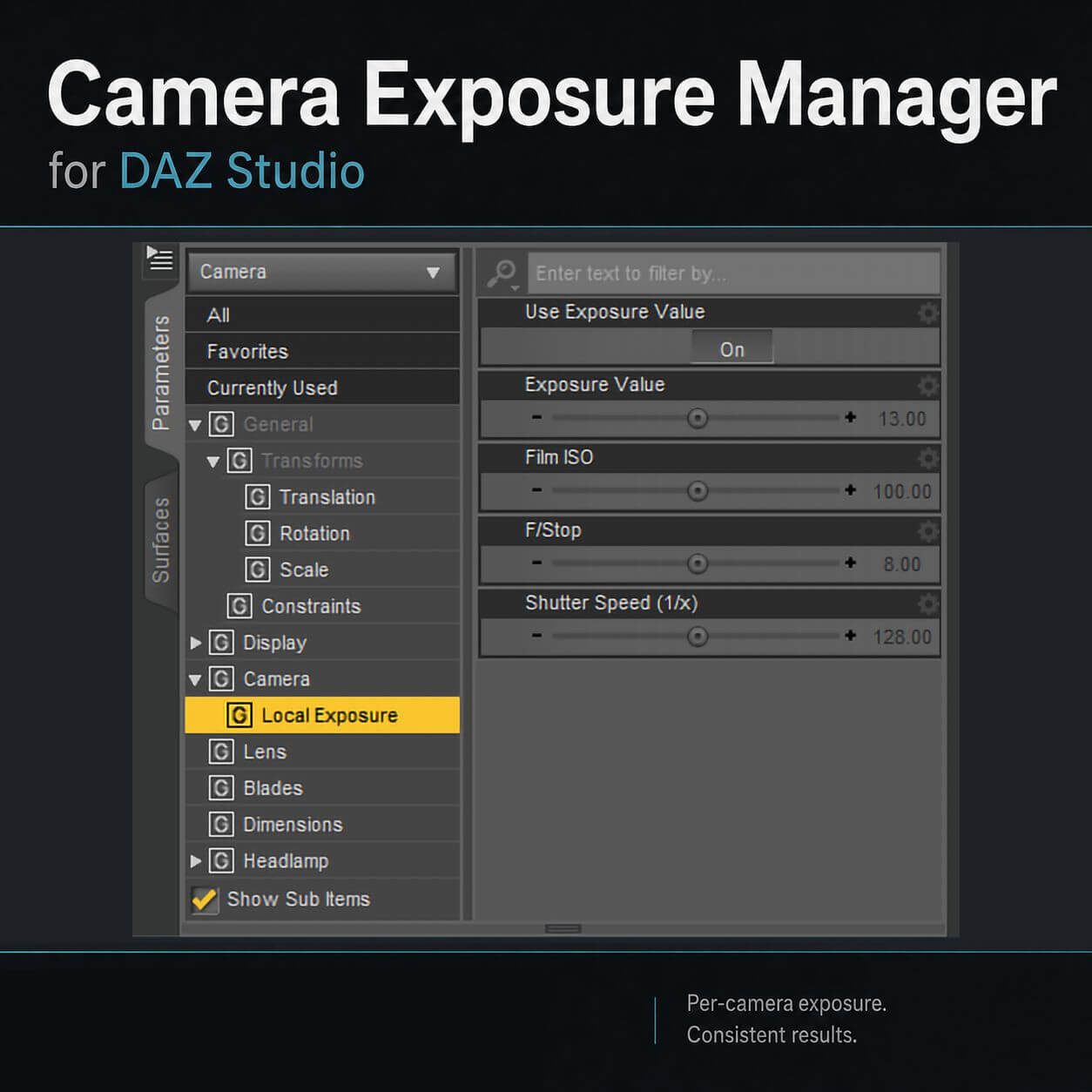Expand the Headlamp group arrow

(x=196, y=861)
